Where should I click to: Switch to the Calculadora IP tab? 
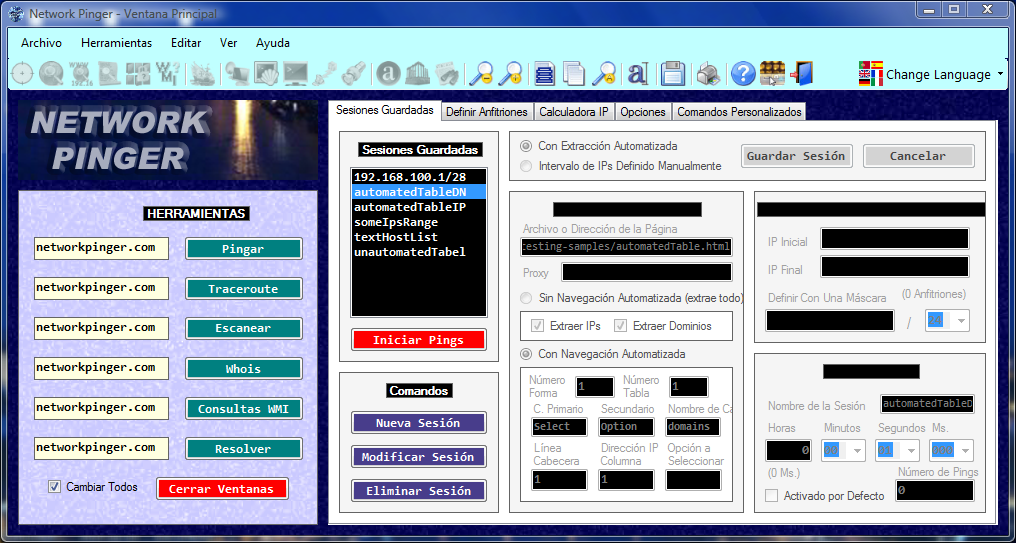573,112
